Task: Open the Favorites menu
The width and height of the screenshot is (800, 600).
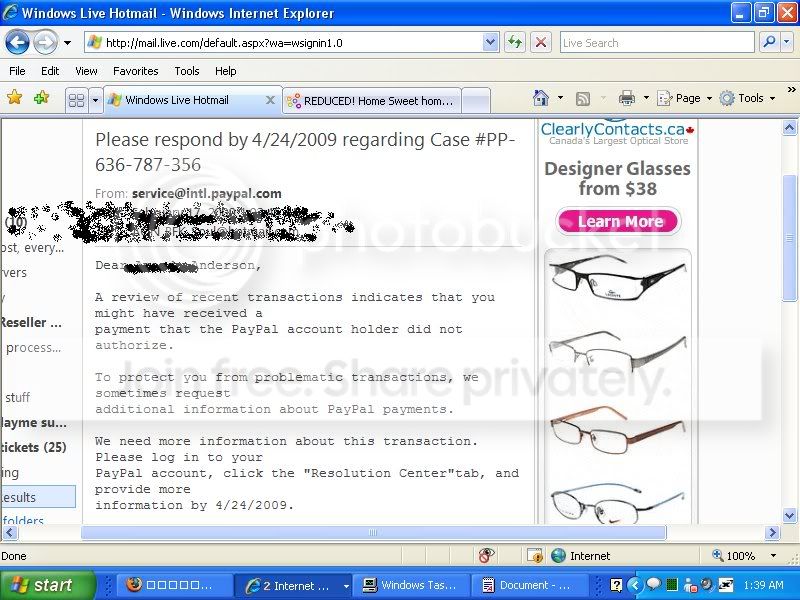Action: click(x=136, y=71)
